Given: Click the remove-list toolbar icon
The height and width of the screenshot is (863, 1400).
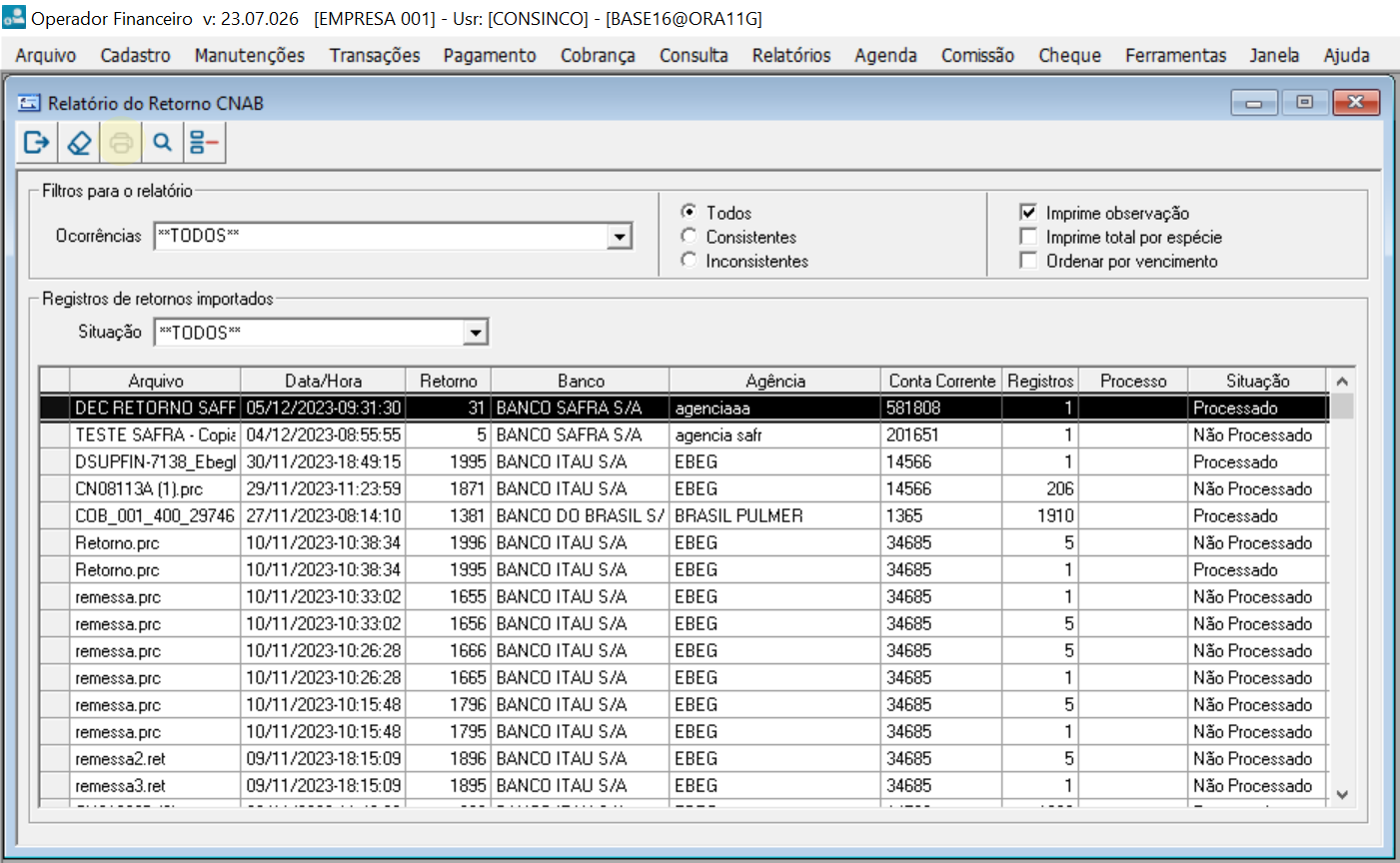Looking at the screenshot, I should (x=204, y=143).
